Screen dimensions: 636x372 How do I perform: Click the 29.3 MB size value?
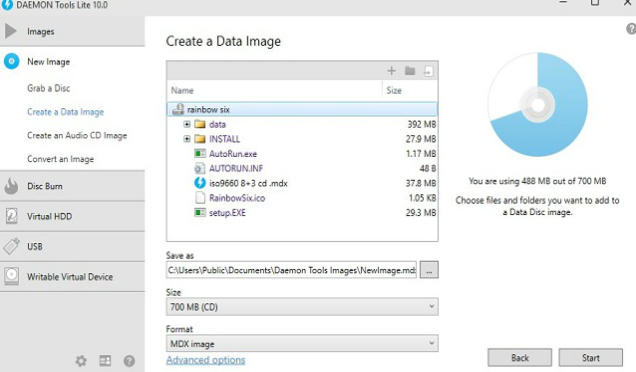coord(421,213)
